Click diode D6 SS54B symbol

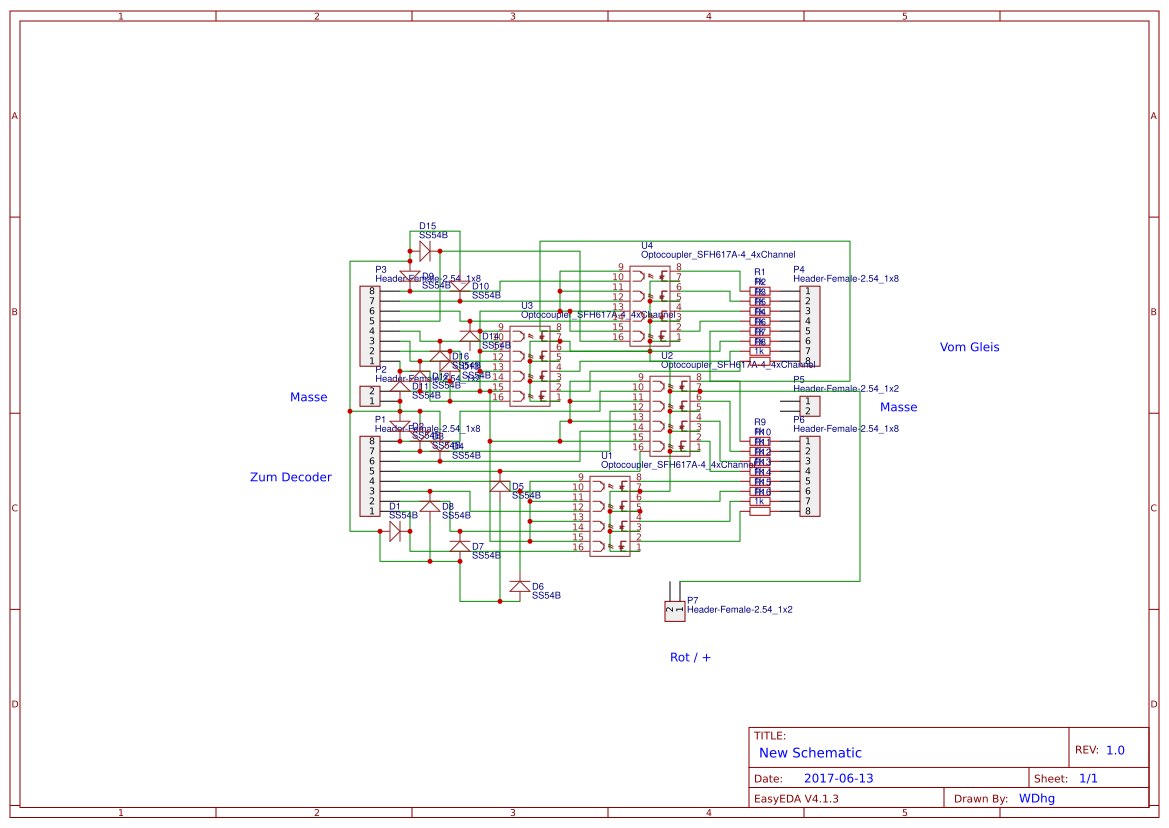click(x=519, y=585)
